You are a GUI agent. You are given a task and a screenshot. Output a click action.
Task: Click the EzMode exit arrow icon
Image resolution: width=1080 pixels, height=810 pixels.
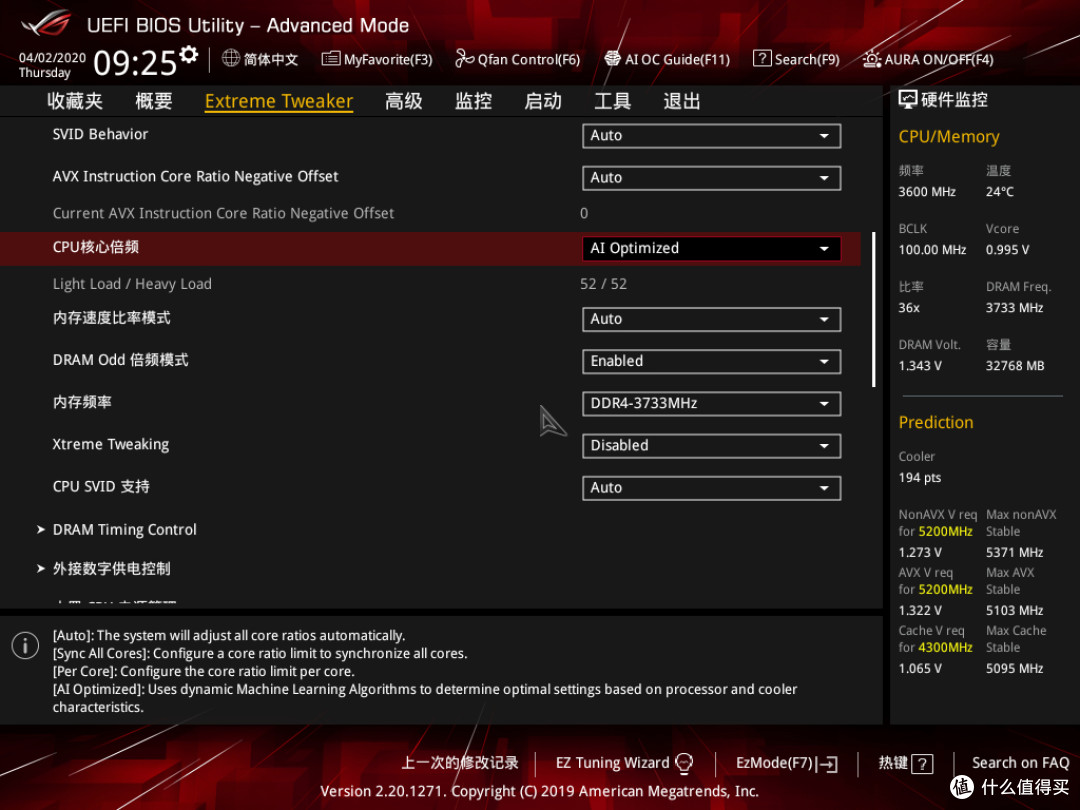(827, 764)
